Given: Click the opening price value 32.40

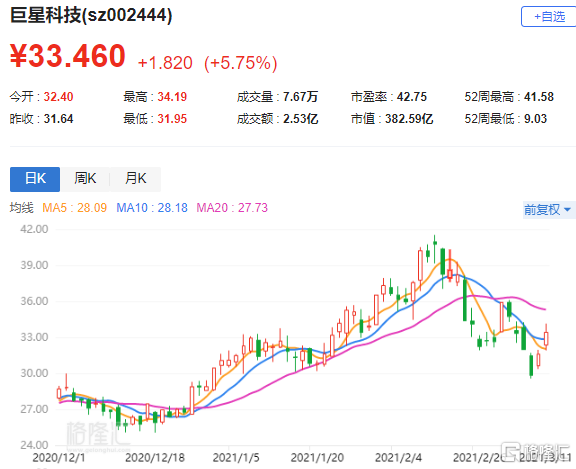Looking at the screenshot, I should click(x=58, y=97).
